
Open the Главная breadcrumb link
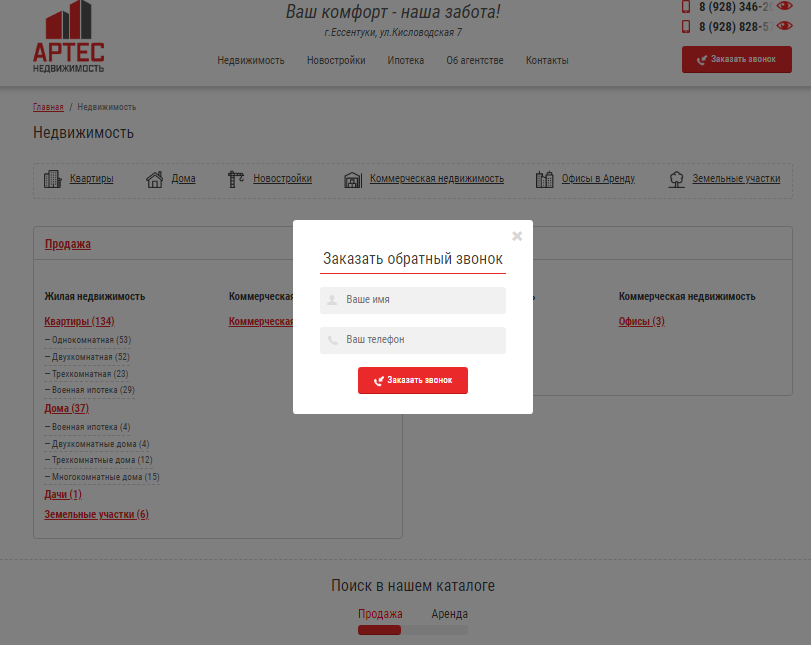pyautogui.click(x=48, y=107)
